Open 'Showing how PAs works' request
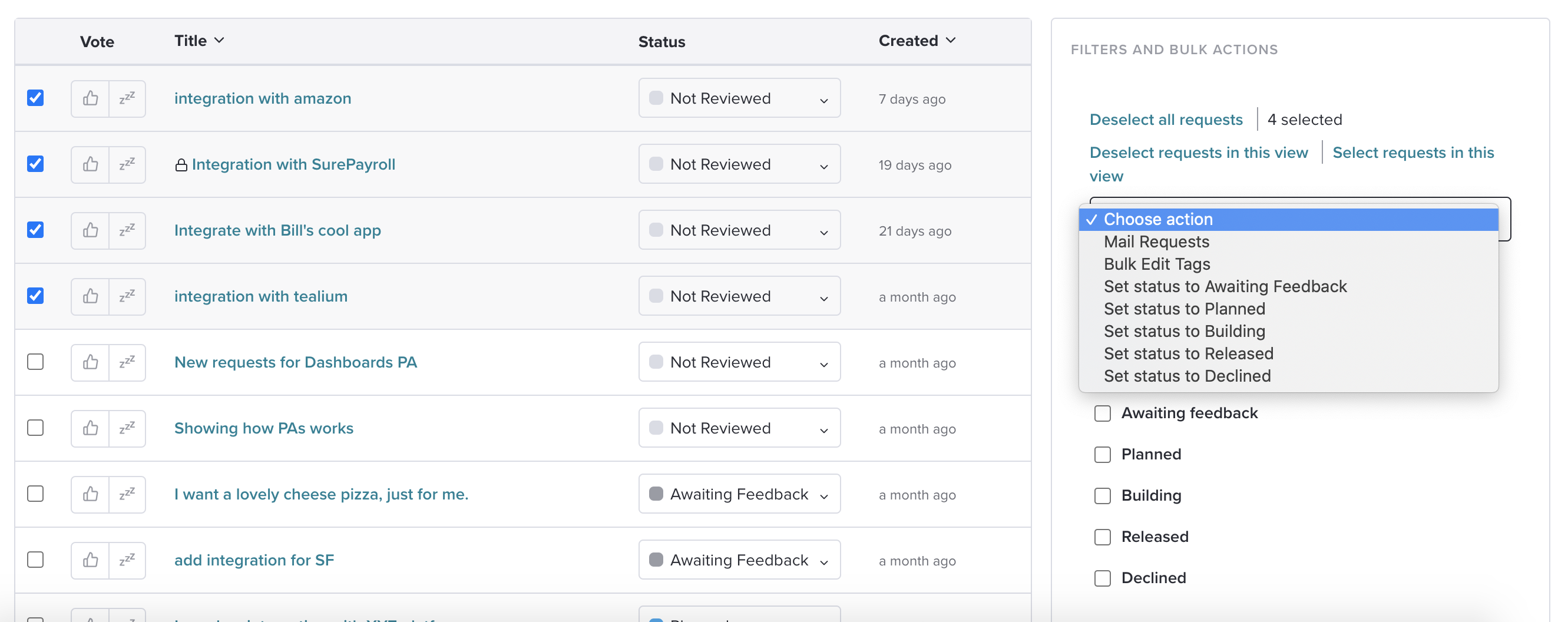This screenshot has width=1568, height=622. coord(263,428)
